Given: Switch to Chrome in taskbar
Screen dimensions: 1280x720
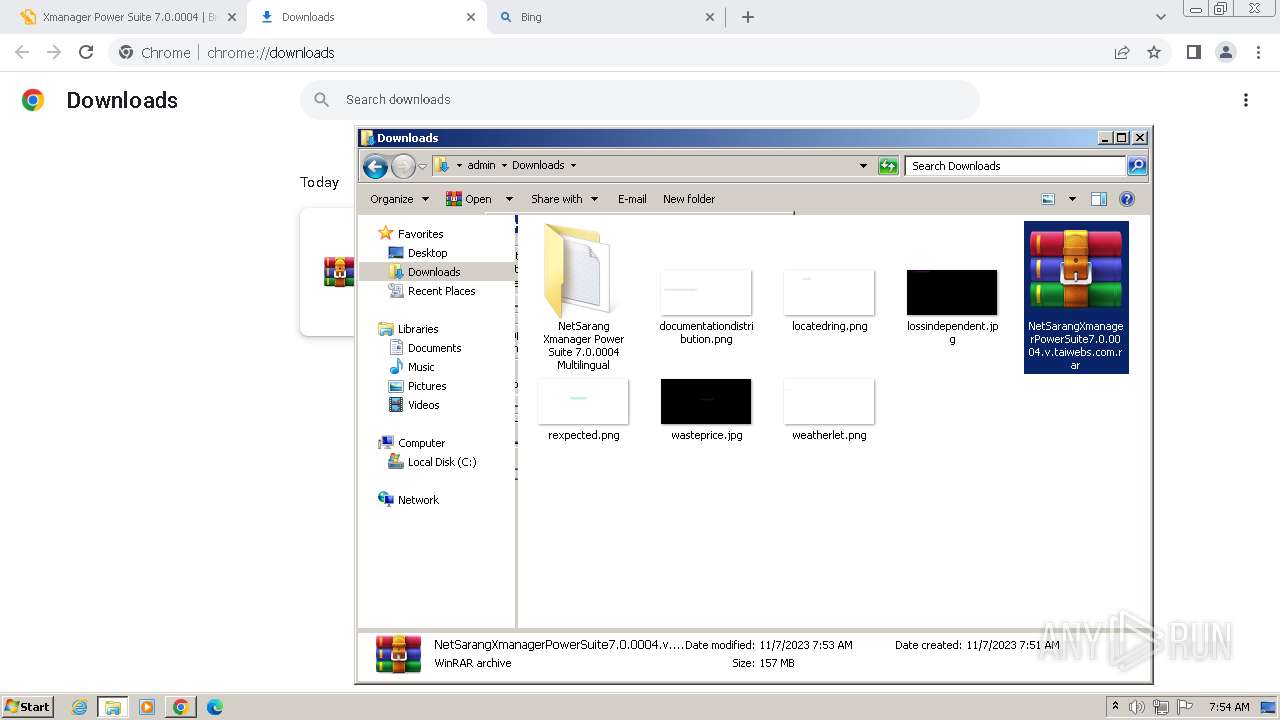Looking at the screenshot, I should 180,707.
